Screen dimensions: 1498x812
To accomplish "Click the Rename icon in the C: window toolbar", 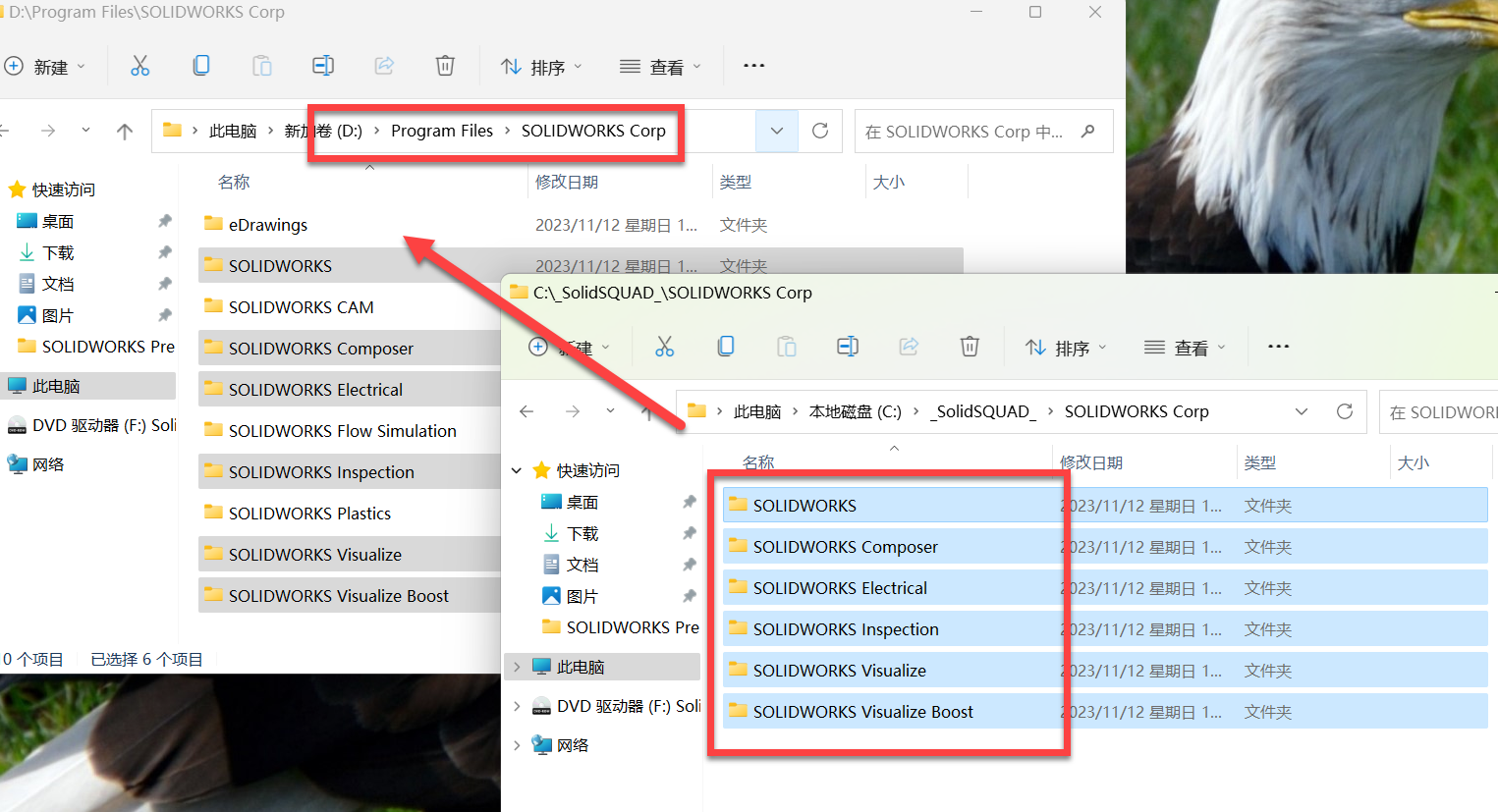I will 848,347.
